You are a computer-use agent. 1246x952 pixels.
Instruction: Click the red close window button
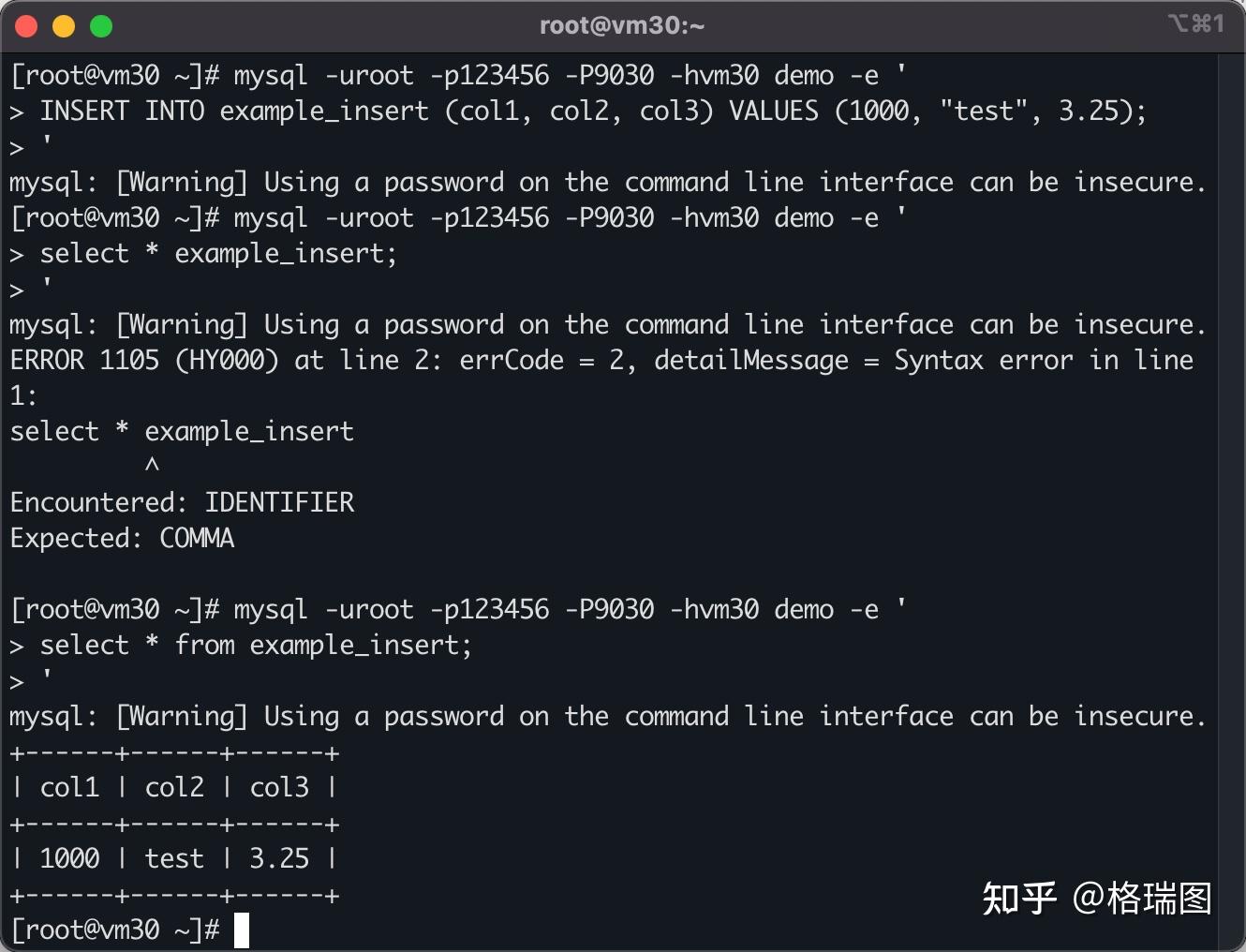point(26,26)
